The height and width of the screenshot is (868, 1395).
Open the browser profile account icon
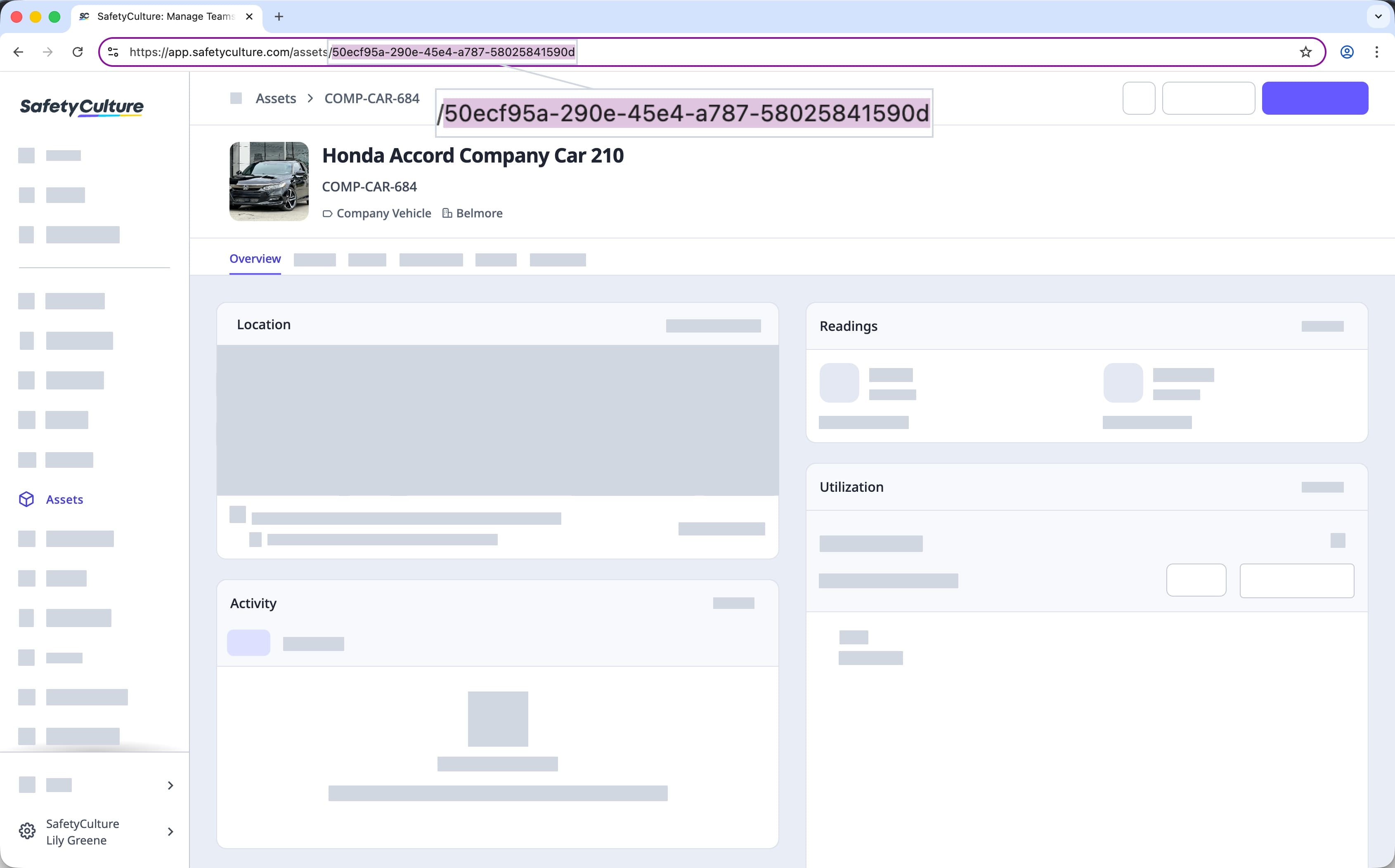click(x=1346, y=52)
